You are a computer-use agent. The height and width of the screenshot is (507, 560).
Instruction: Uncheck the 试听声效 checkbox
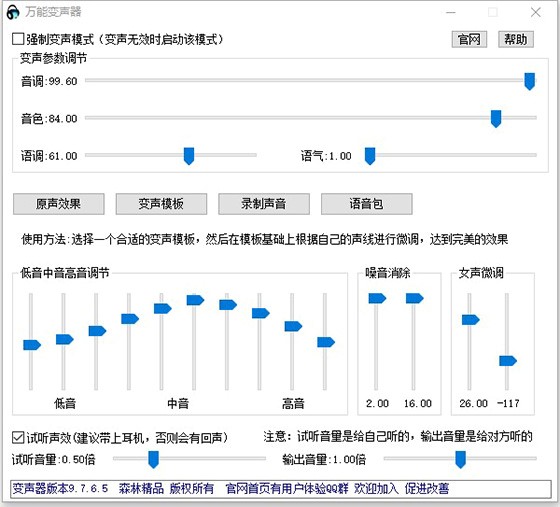[x=18, y=438]
